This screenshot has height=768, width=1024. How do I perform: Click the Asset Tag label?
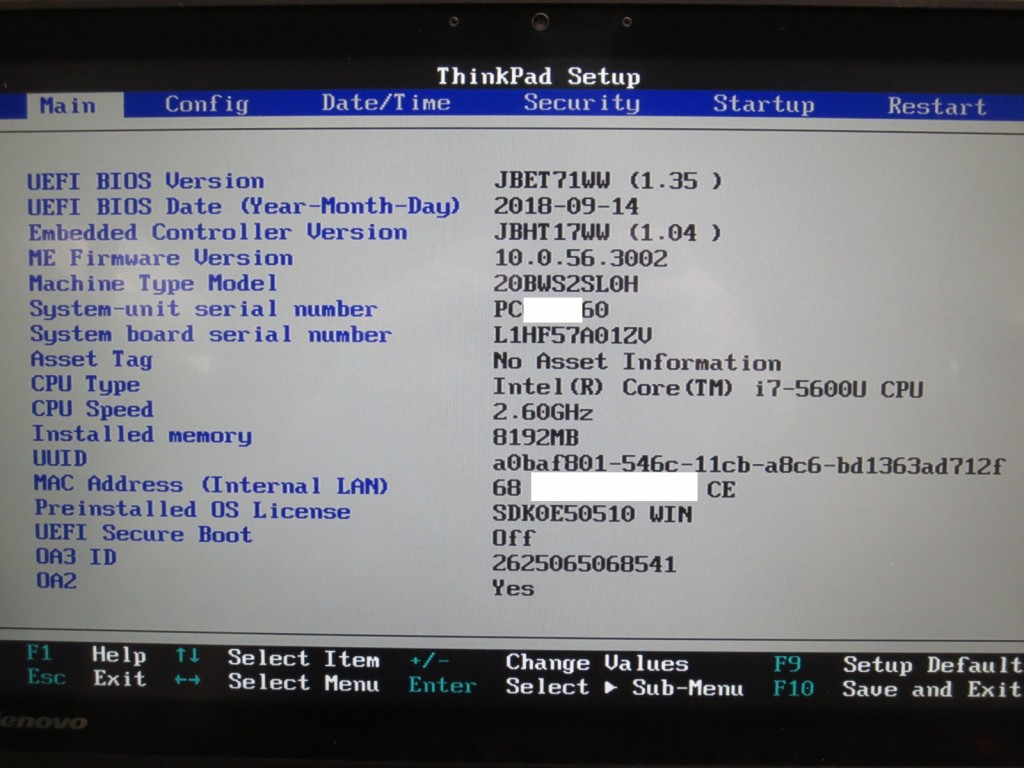91,359
